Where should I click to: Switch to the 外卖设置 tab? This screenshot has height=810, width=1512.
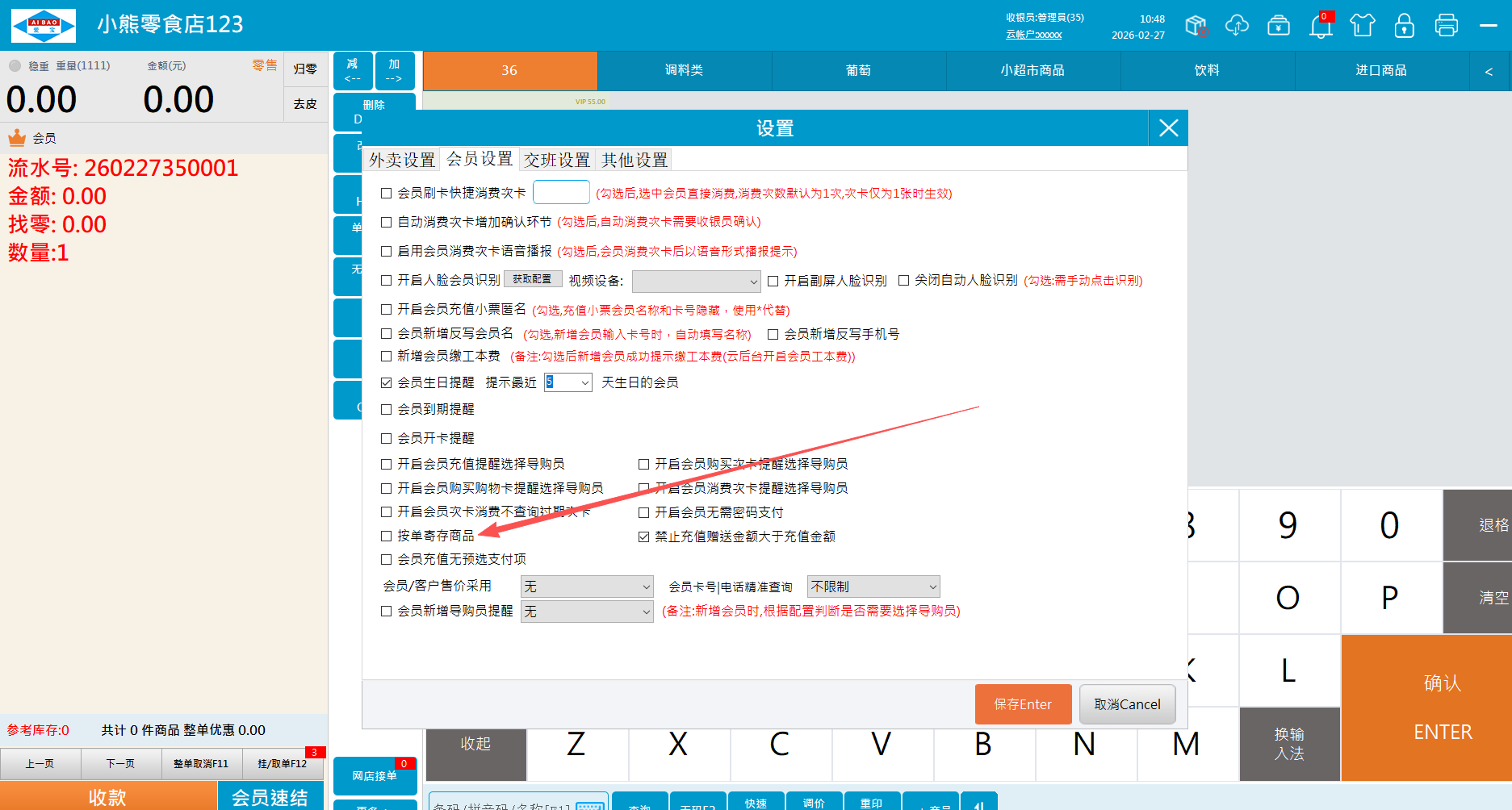coord(402,160)
